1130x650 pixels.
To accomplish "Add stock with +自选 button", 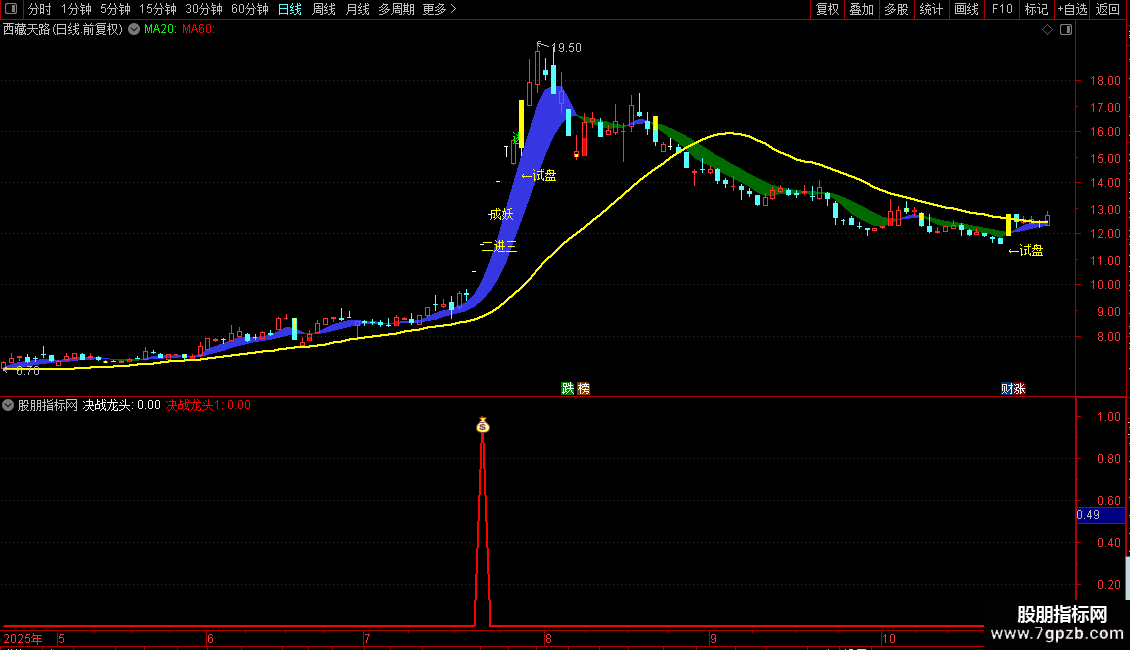I will click(x=1072, y=9).
